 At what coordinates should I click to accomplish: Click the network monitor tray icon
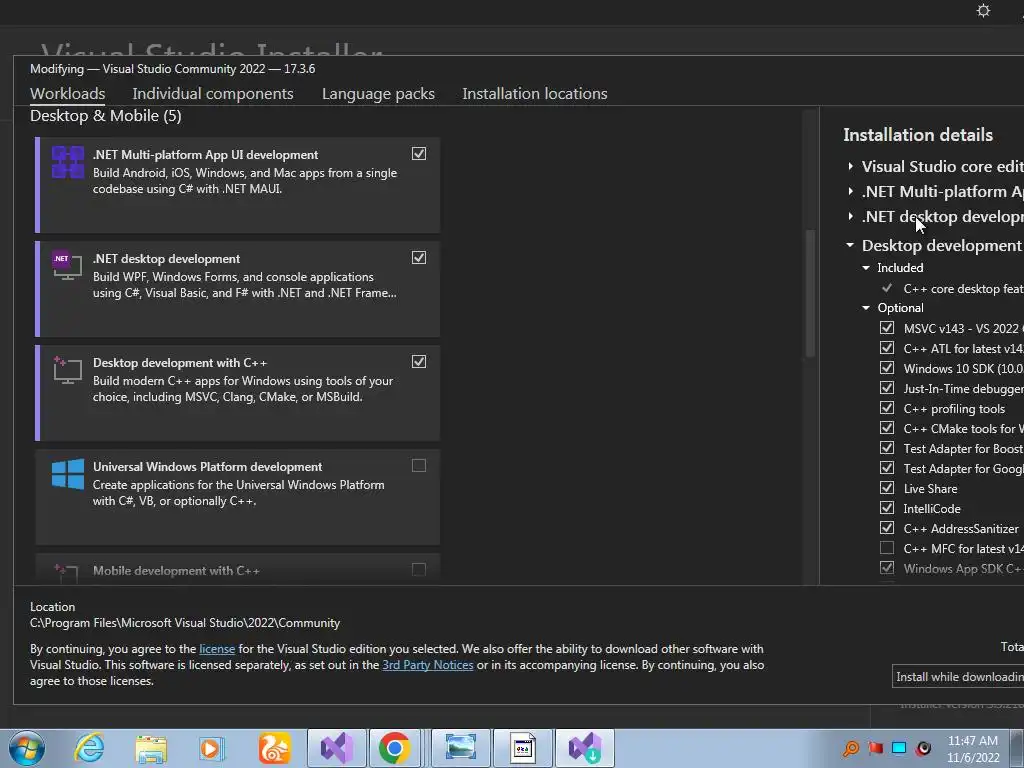click(x=899, y=748)
